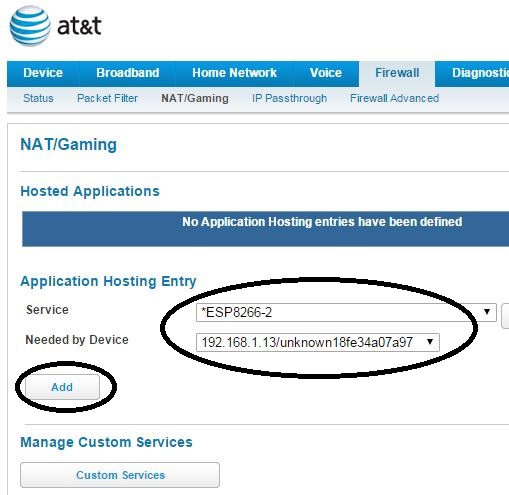Open the Device tab
Image resolution: width=509 pixels, height=495 pixels.
click(43, 73)
